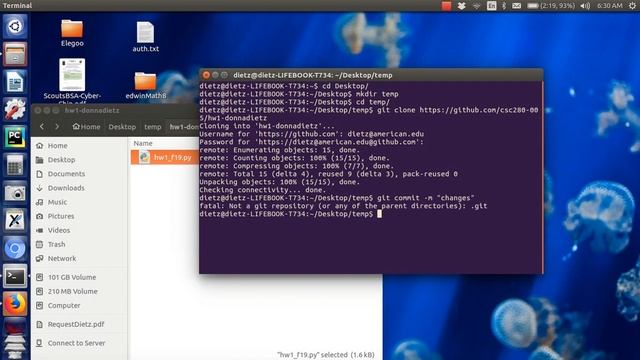The height and width of the screenshot is (360, 640).
Task: Open System Settings wrench-gear launcher icon
Action: (x=15, y=109)
